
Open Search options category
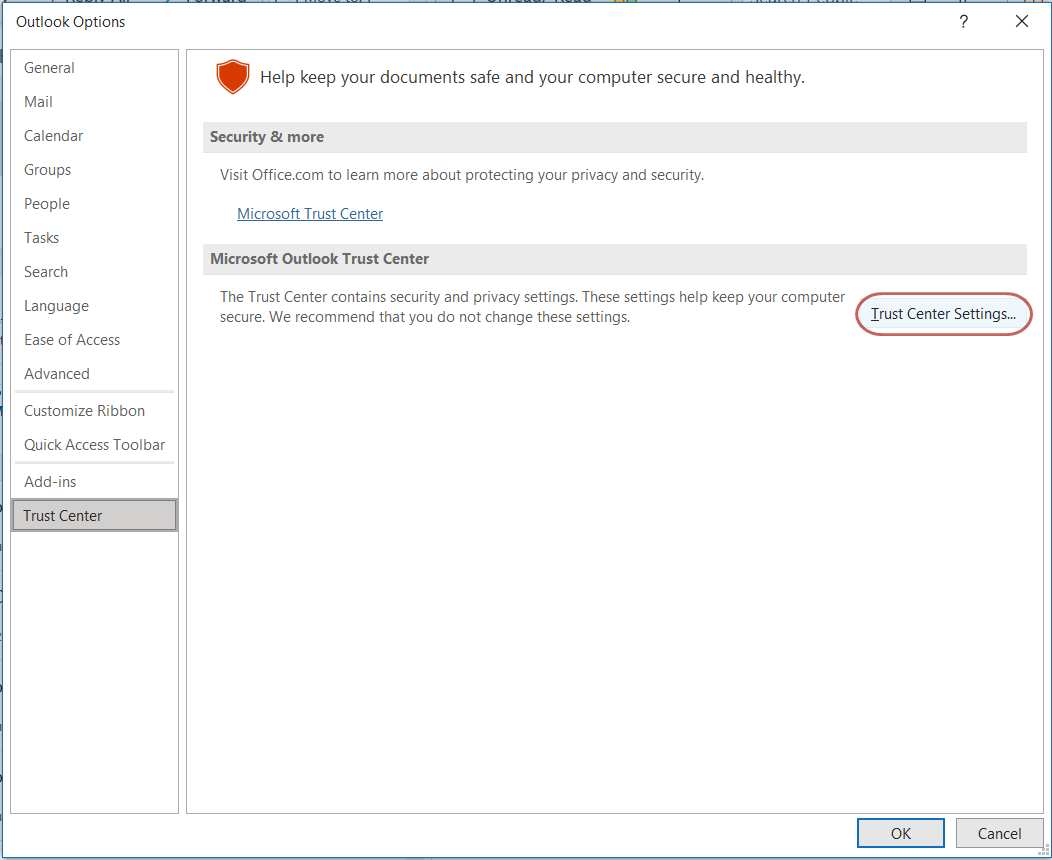(x=95, y=272)
